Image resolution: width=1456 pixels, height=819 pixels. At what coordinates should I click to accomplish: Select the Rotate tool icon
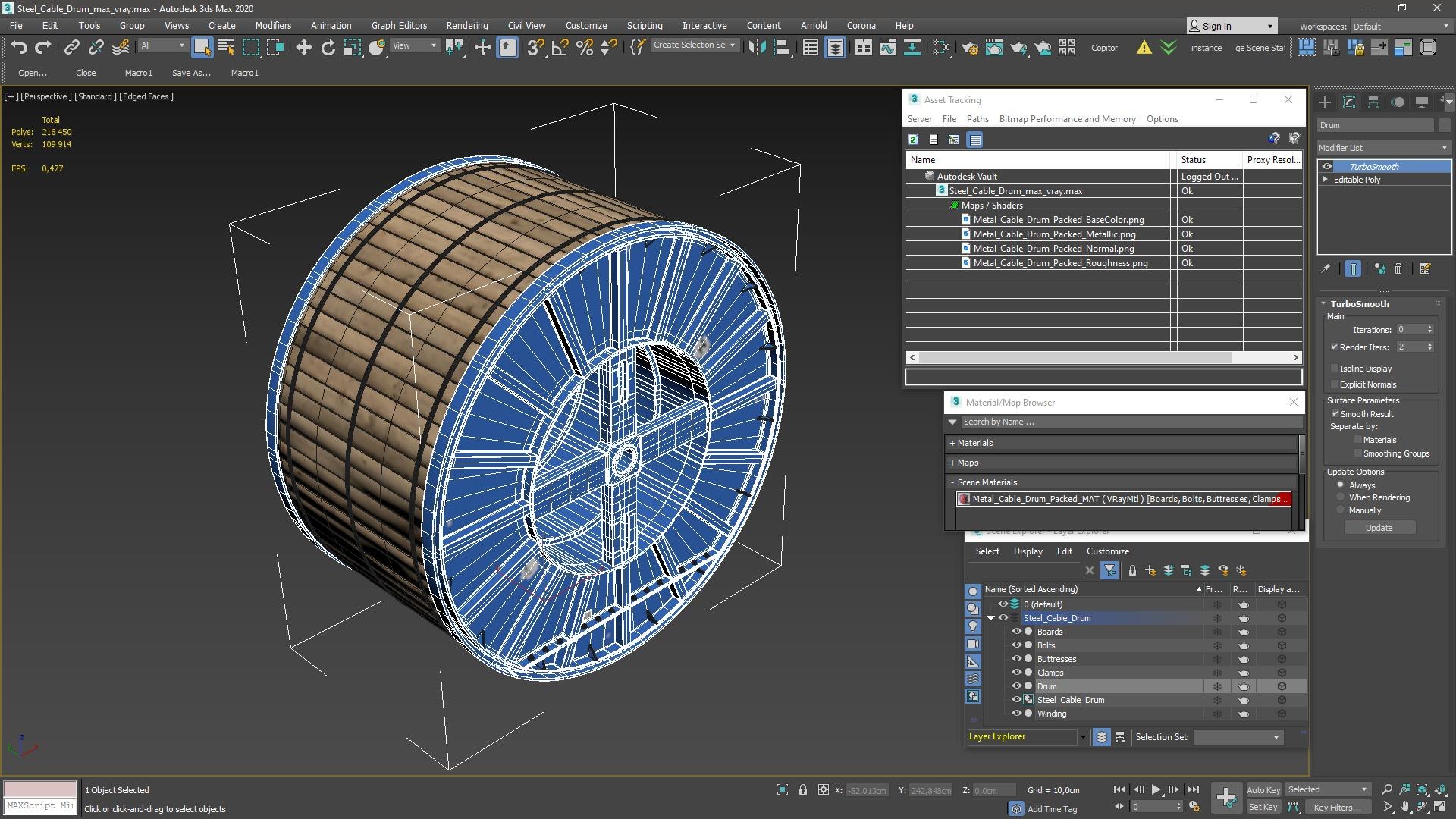click(x=328, y=48)
